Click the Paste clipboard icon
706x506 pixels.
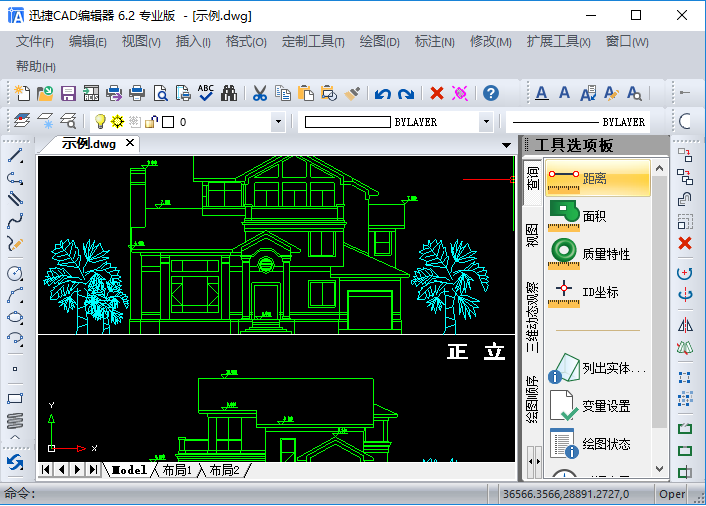[x=306, y=93]
